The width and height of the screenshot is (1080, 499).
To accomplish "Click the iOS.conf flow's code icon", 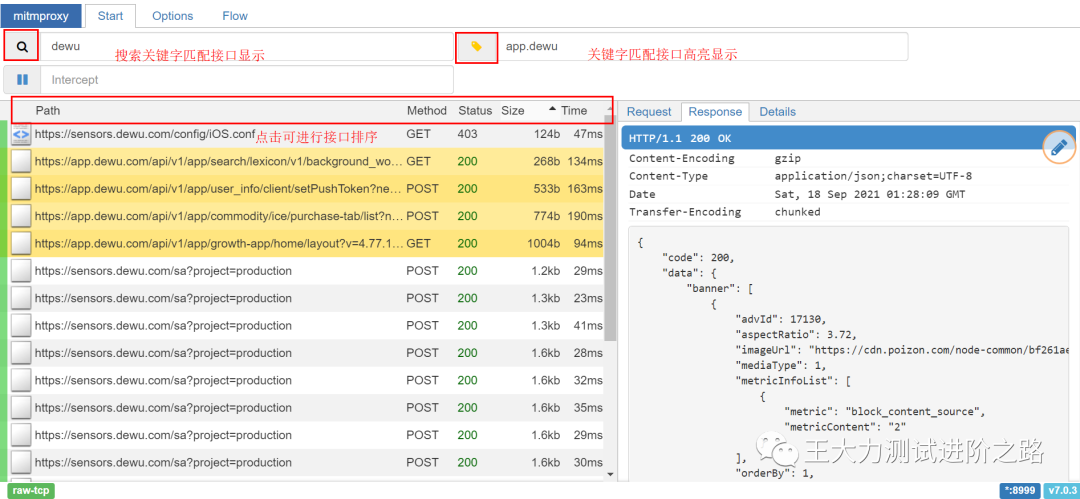I will (x=21, y=134).
